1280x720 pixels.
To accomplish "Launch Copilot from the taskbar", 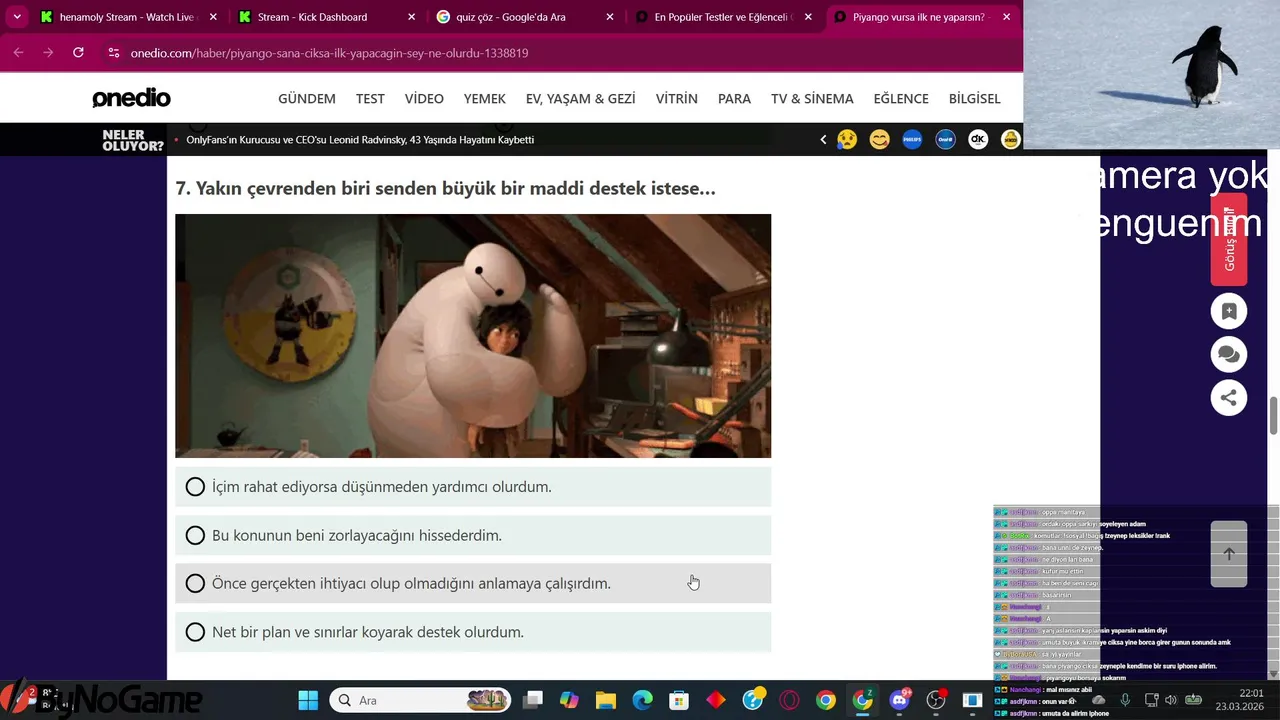I will [x=569, y=700].
